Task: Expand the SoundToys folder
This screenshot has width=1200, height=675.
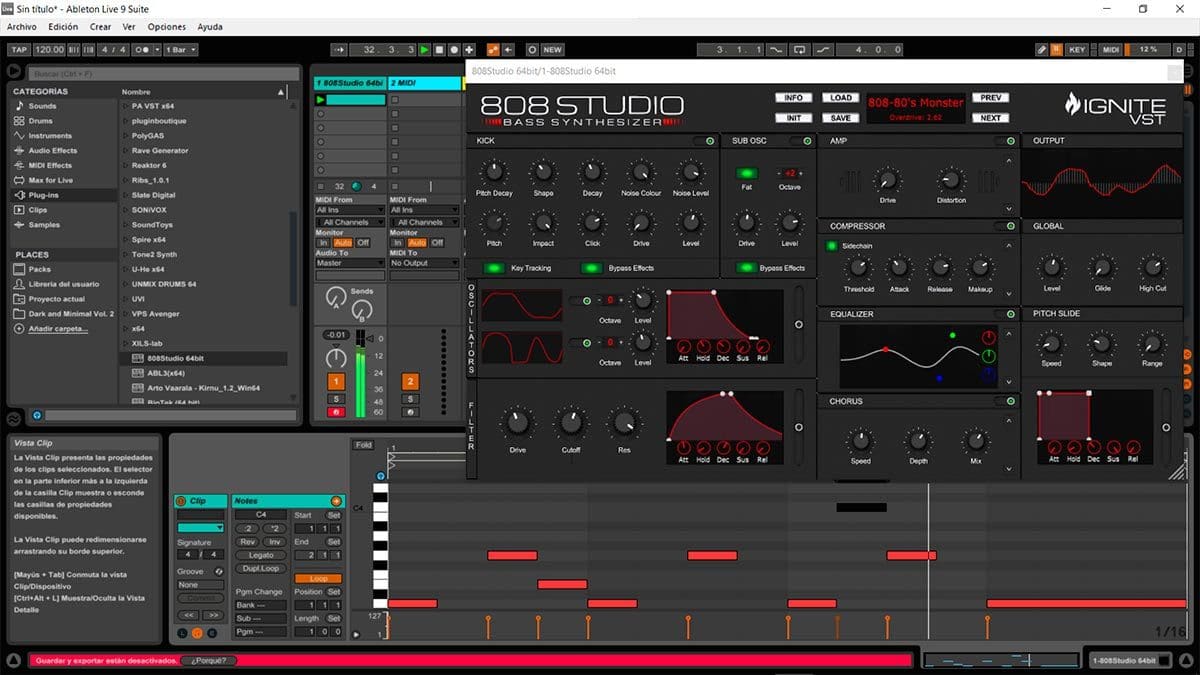Action: point(124,225)
